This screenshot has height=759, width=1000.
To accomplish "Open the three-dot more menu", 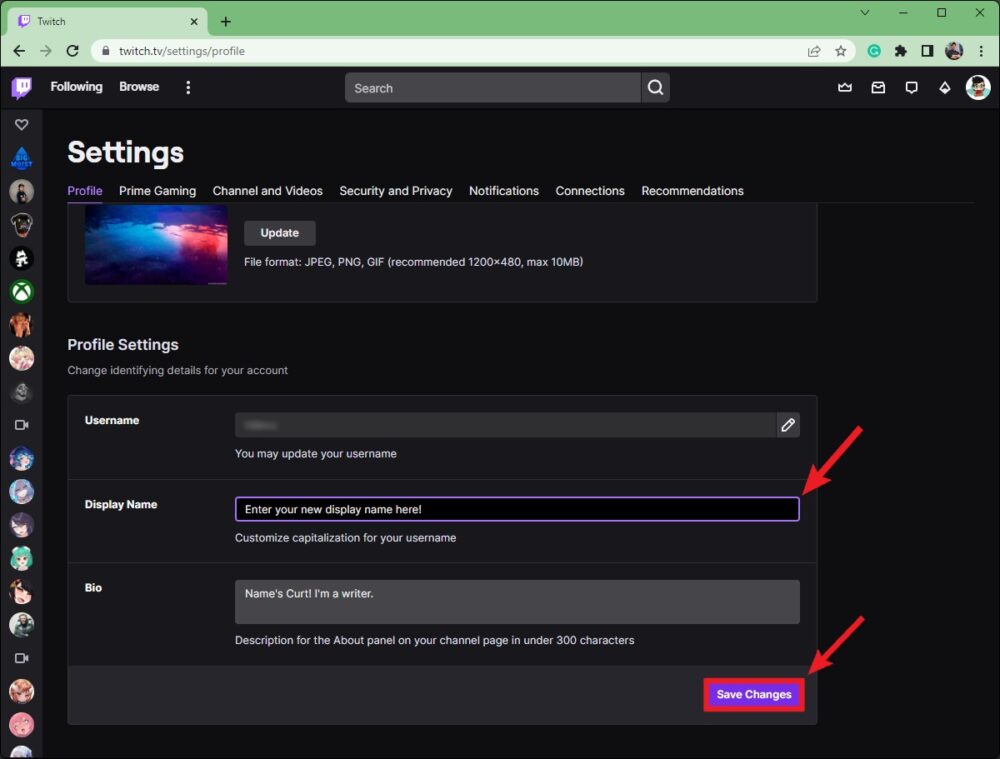I will pos(188,88).
